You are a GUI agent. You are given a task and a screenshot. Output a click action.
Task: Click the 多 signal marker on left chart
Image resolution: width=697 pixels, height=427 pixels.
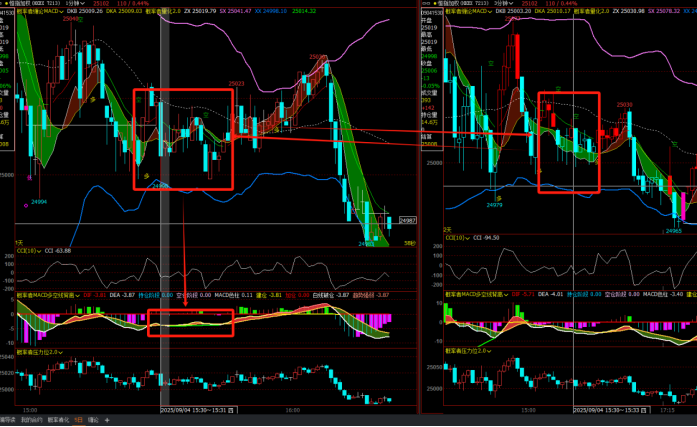148,176
